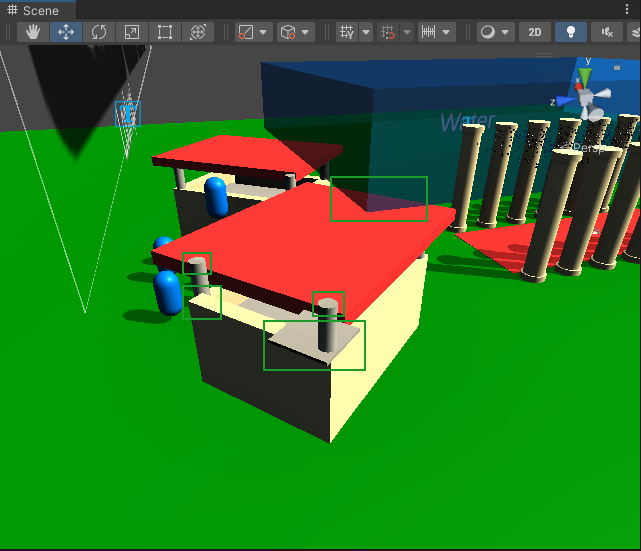Activate the Move tool
641x551 pixels.
(x=66, y=32)
